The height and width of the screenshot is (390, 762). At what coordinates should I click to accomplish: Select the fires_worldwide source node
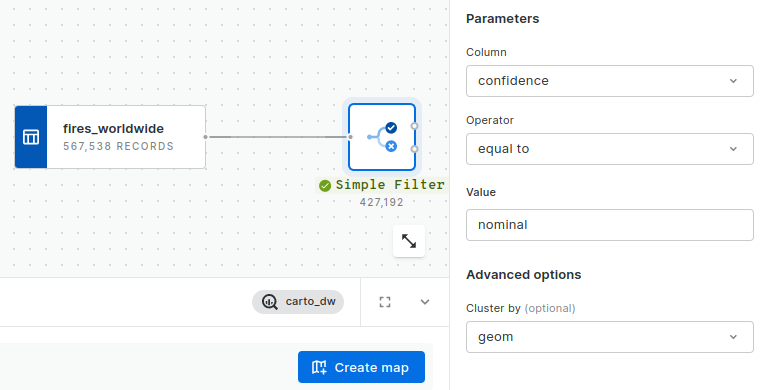click(x=110, y=137)
